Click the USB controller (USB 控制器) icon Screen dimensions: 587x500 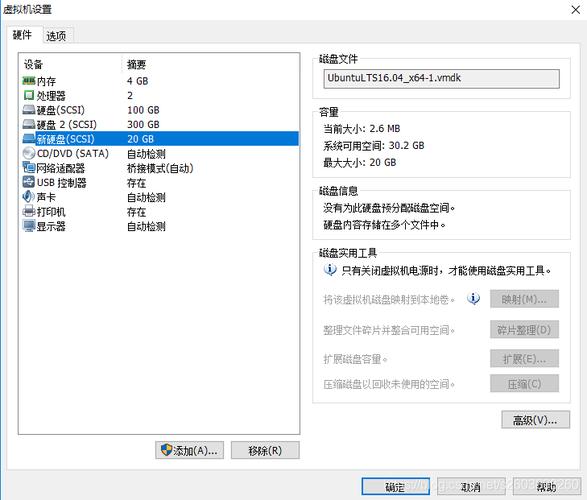pyautogui.click(x=29, y=182)
